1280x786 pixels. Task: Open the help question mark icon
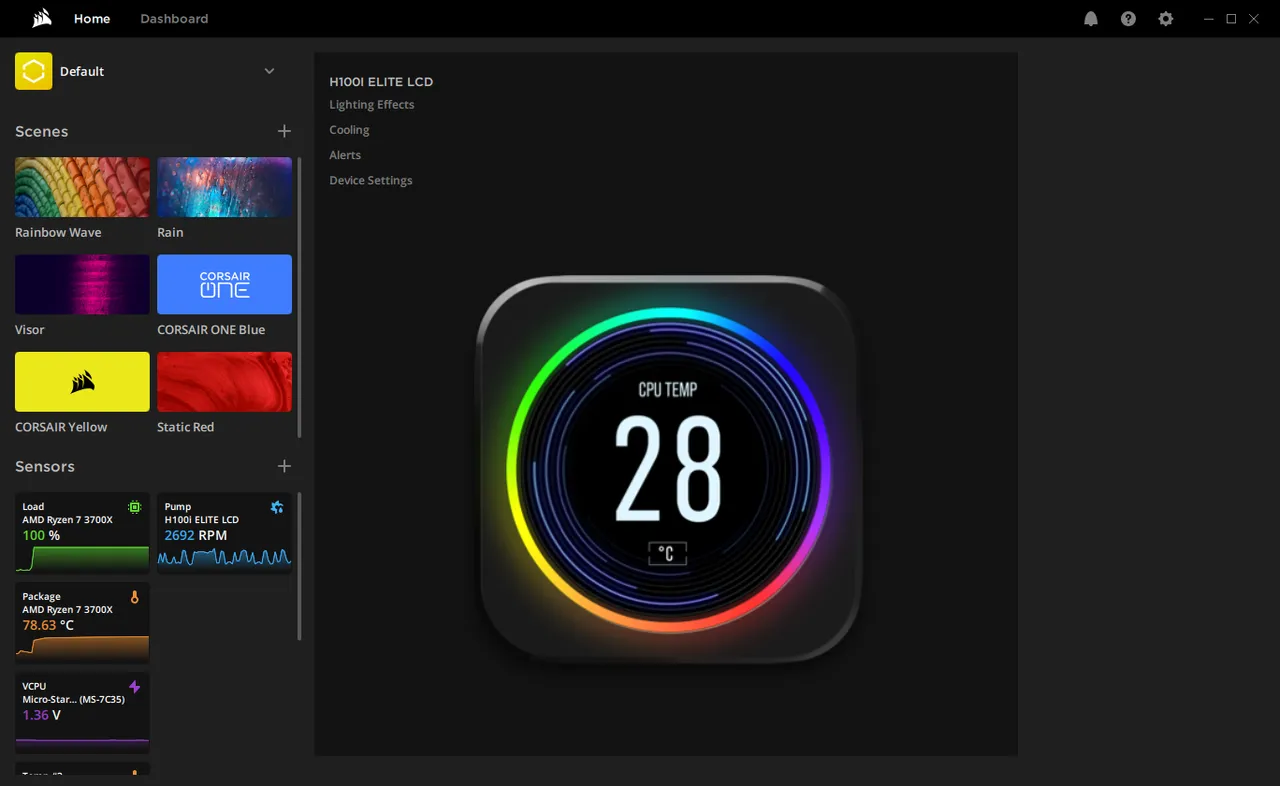[1128, 19]
